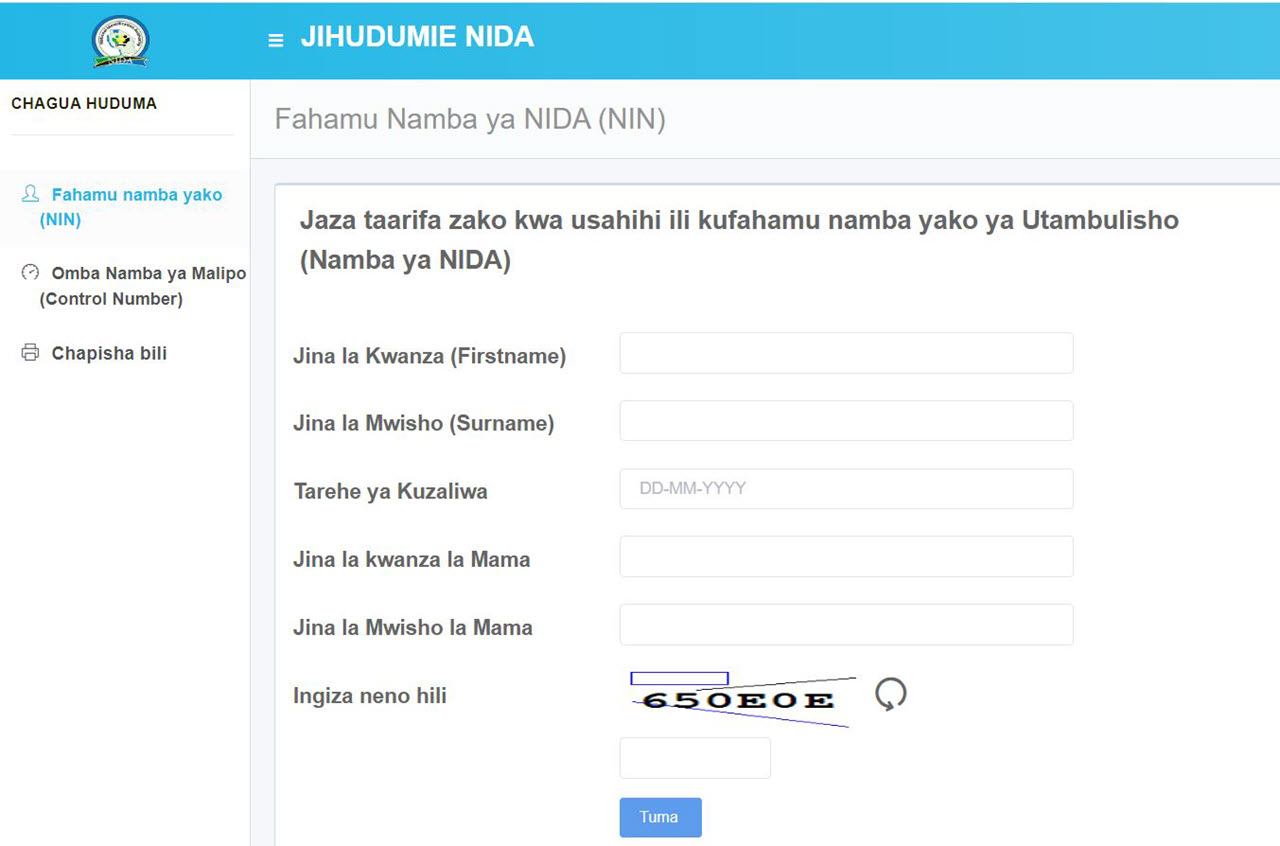Image resolution: width=1280 pixels, height=846 pixels.
Task: Click the NIDA logo in header
Action: (x=120, y=40)
